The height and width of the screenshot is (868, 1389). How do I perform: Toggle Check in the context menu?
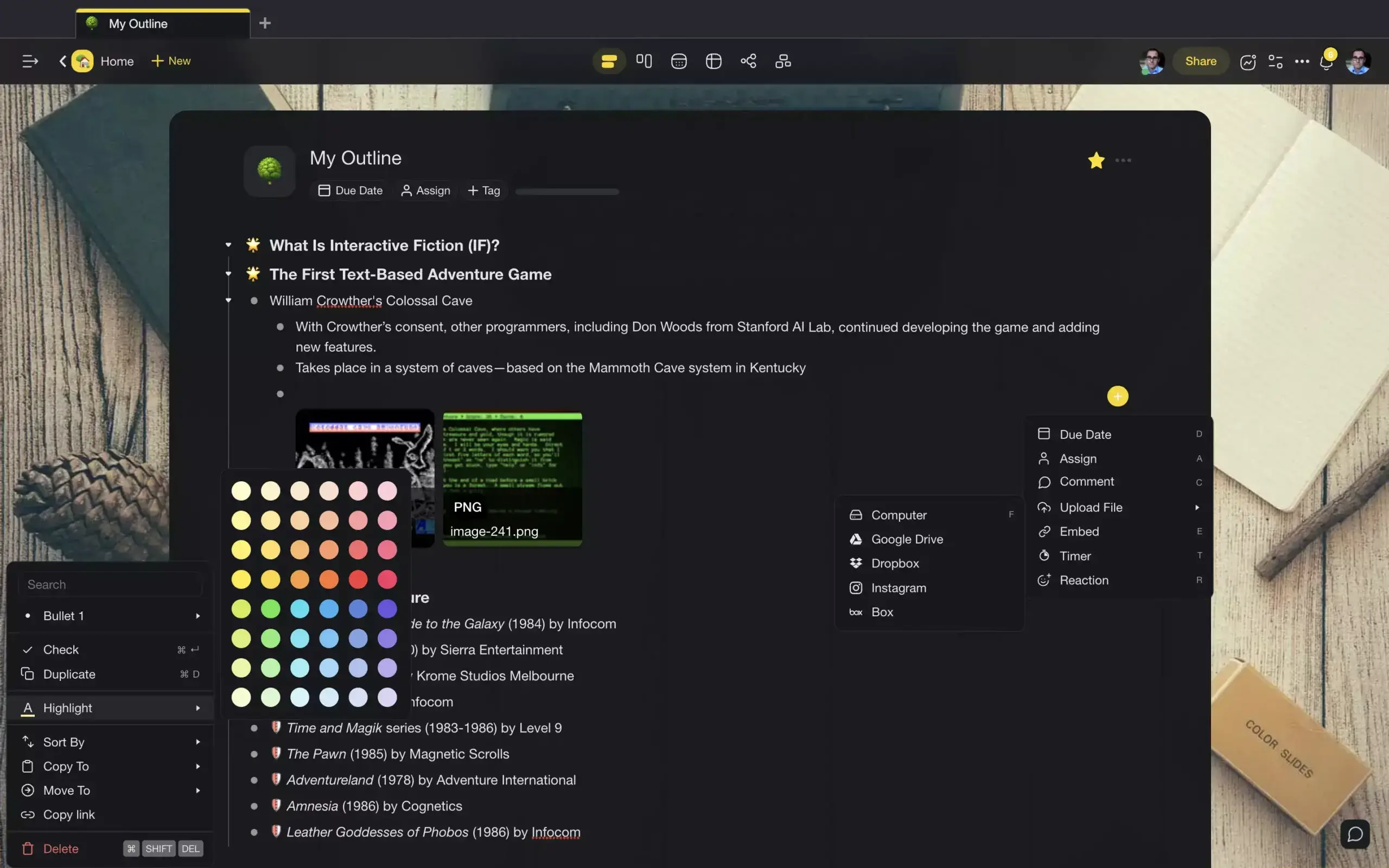[61, 649]
